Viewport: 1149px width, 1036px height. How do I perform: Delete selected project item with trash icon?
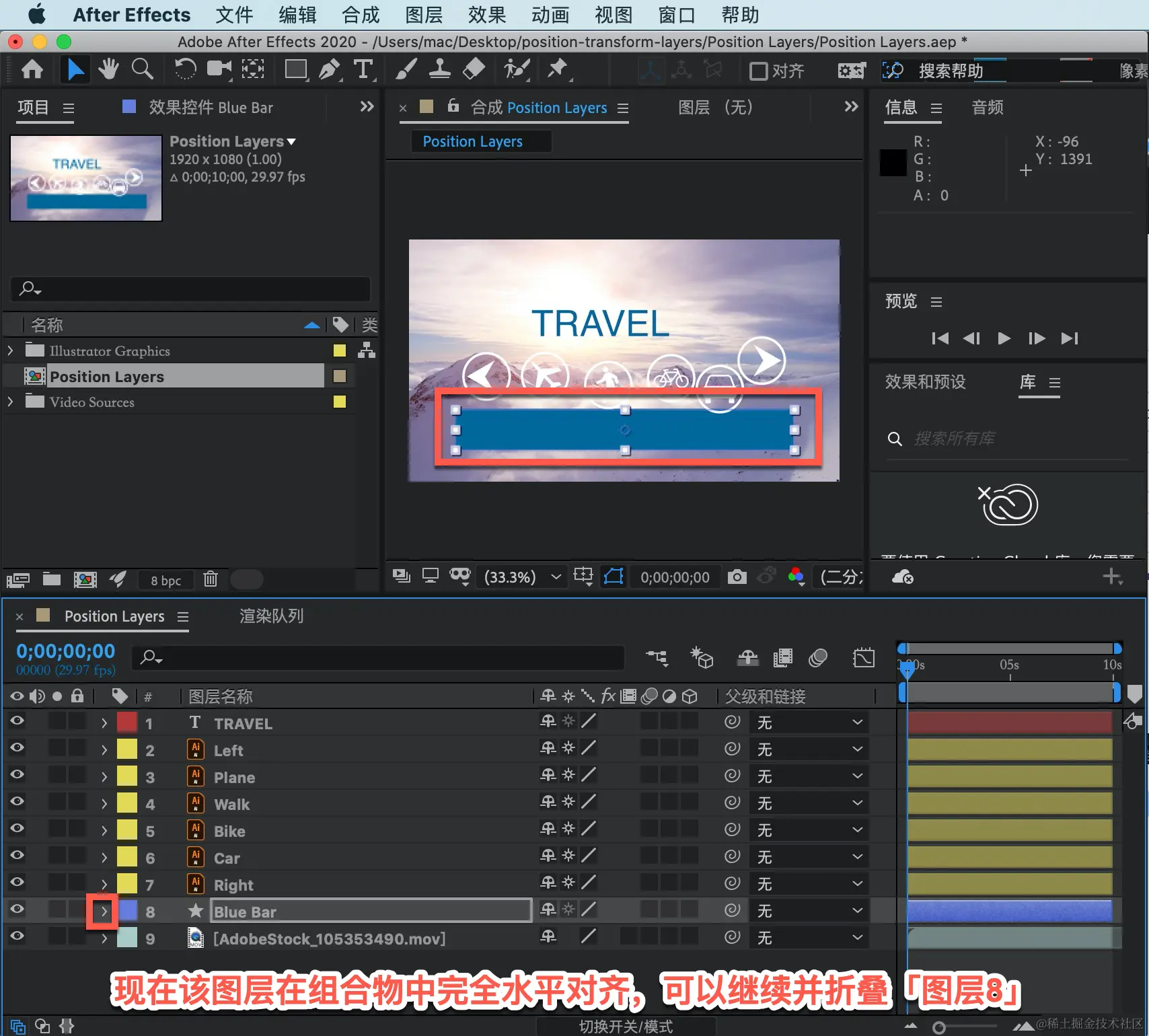click(211, 579)
